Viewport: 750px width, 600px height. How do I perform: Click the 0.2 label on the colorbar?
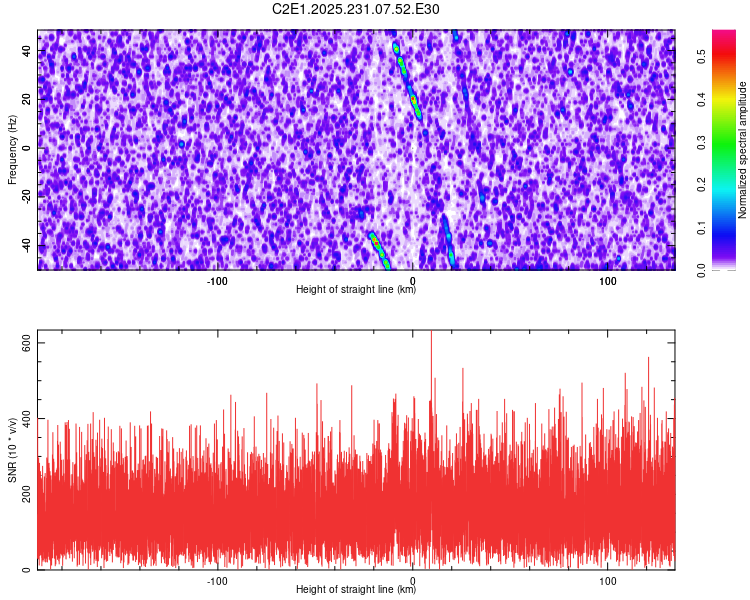tap(702, 185)
